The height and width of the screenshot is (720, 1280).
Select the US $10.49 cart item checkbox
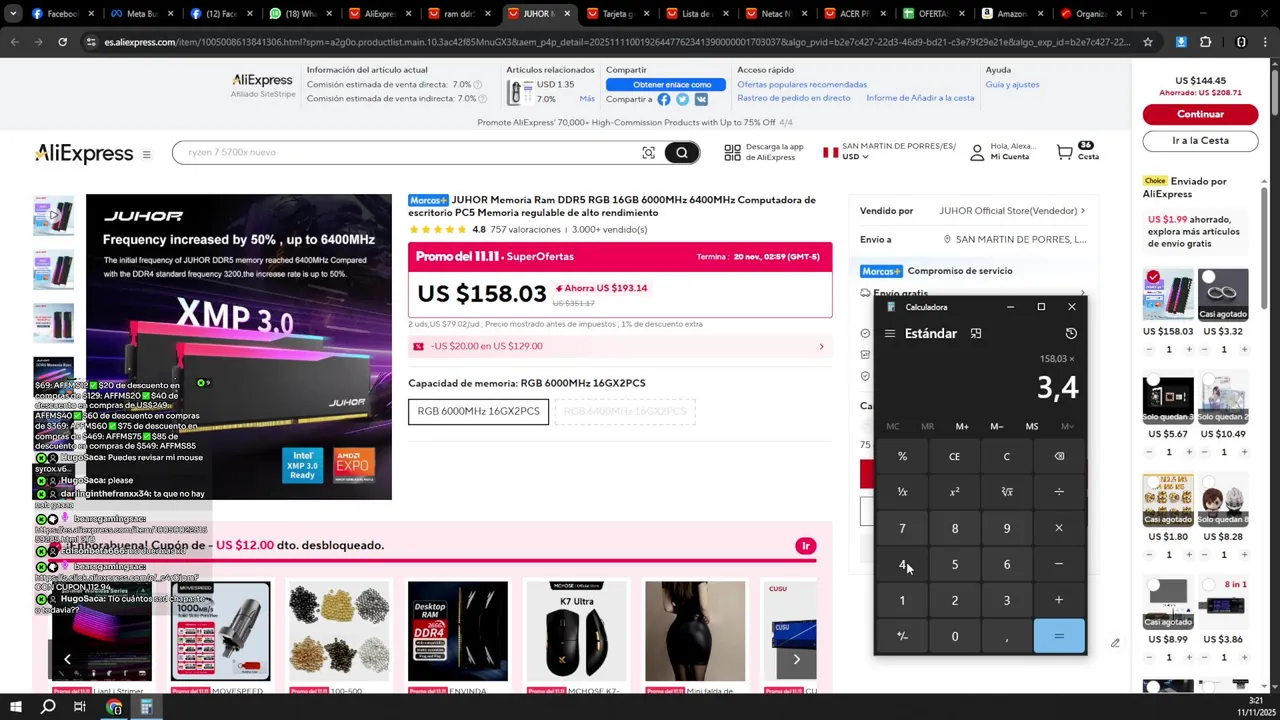pyautogui.click(x=1208, y=382)
